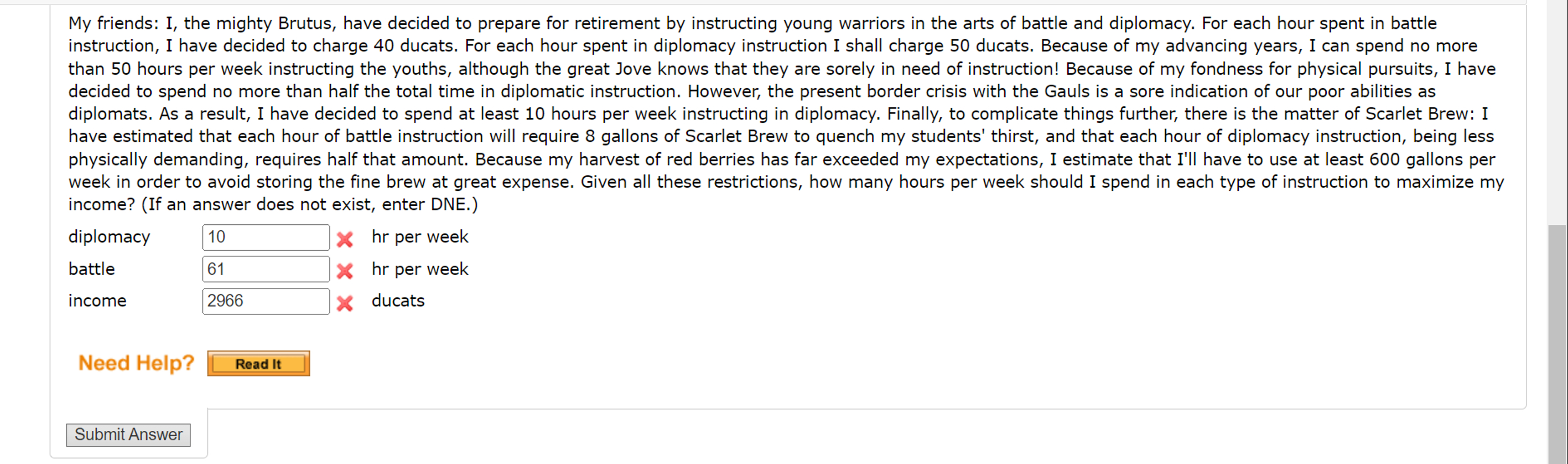Click inside the diplomacy hours input box
Viewport: 1568px width, 464px height.
point(265,237)
